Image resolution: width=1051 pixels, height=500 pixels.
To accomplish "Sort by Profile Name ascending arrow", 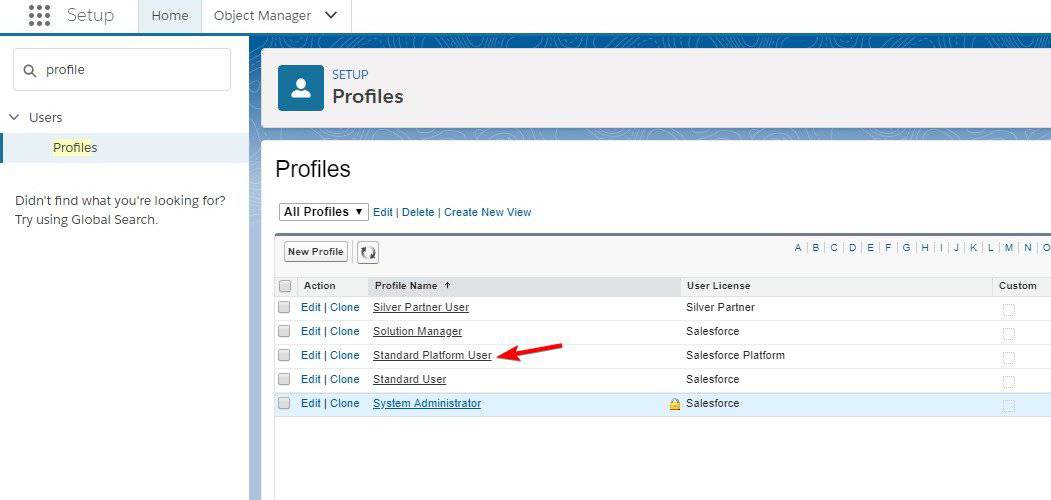I will coord(447,286).
